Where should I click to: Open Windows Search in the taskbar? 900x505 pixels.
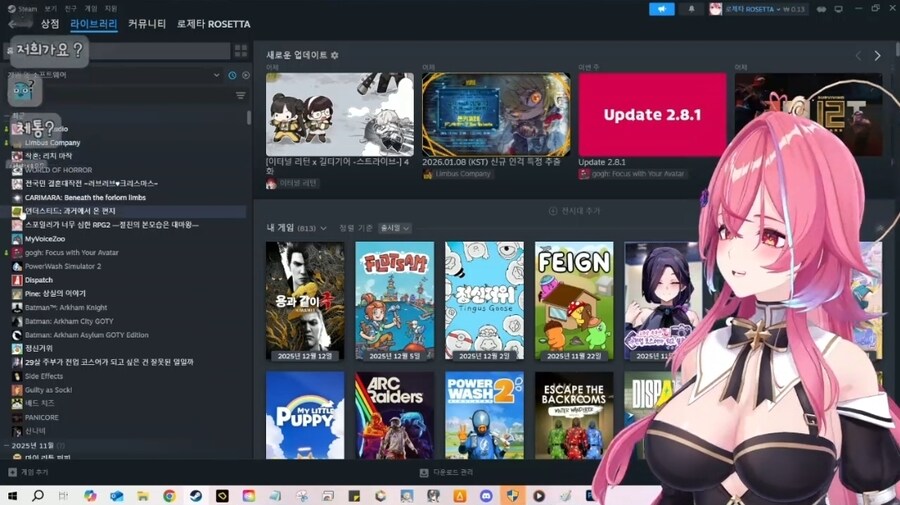(38, 495)
